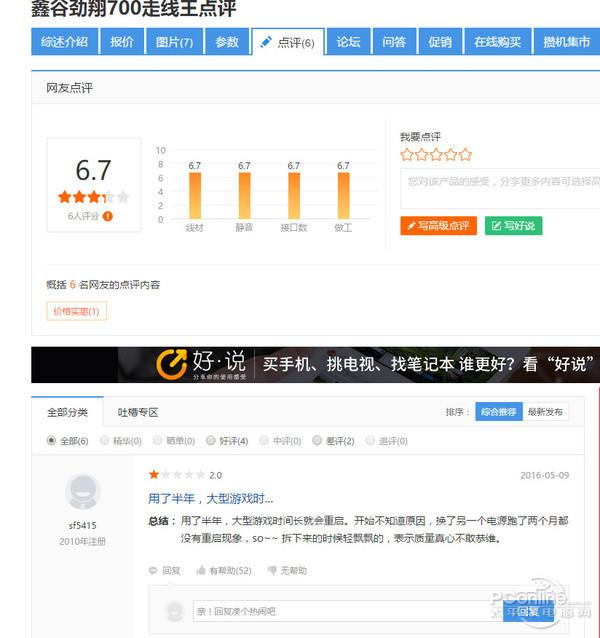Select the 差评(2) radio filter
Screen dimensions: 600x638
pos(317,440)
